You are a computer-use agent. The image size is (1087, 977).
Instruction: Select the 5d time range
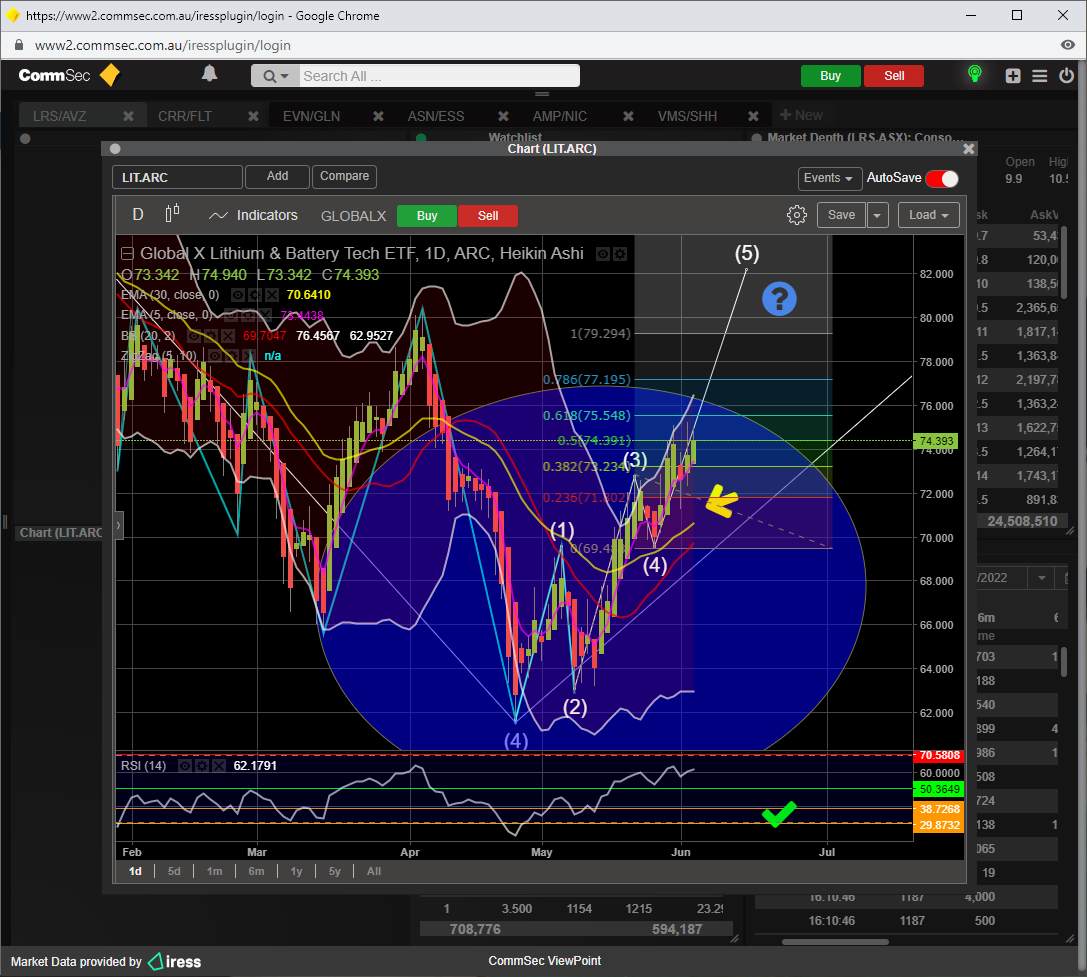(174, 871)
